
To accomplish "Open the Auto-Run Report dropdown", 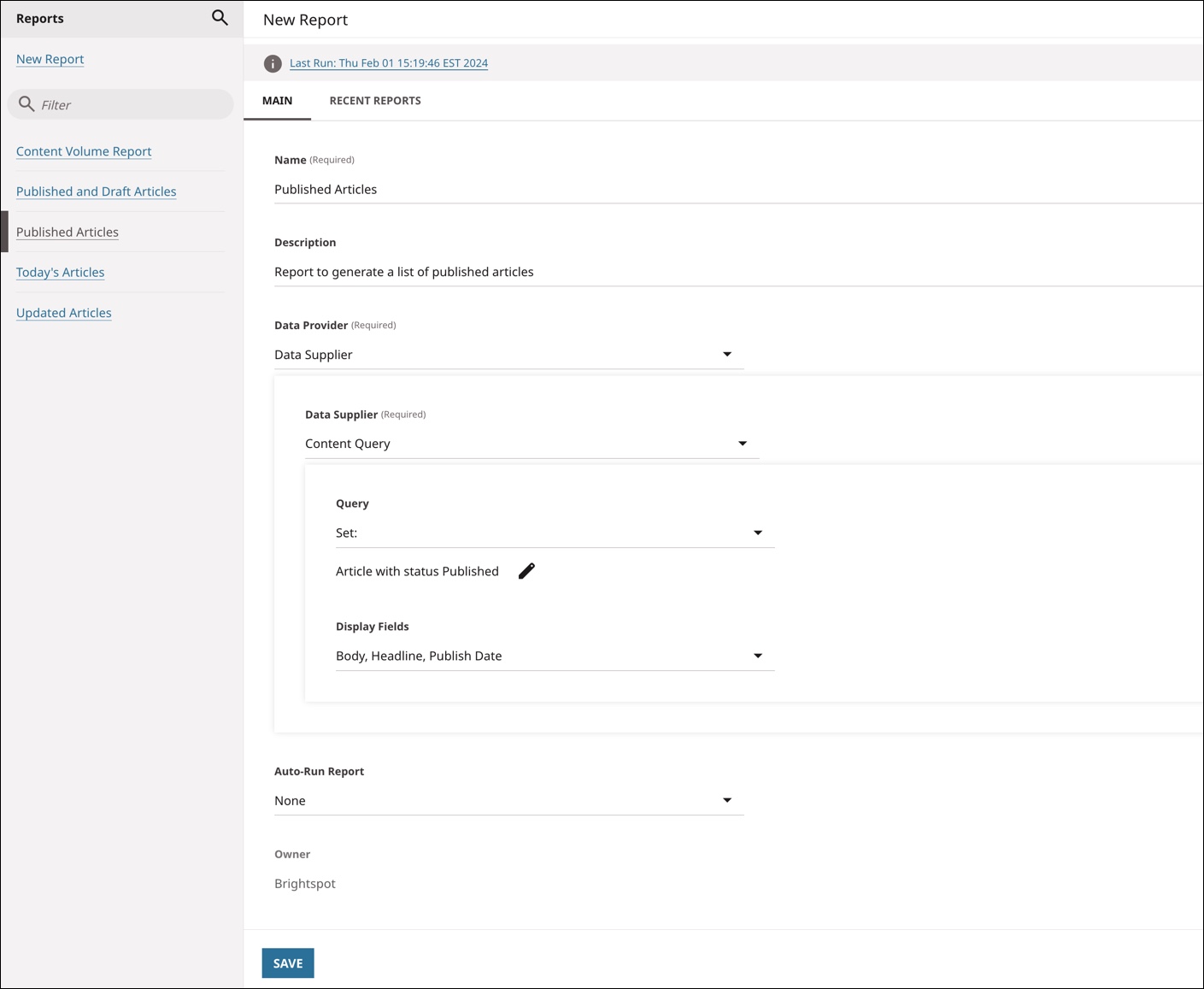I will (x=508, y=801).
